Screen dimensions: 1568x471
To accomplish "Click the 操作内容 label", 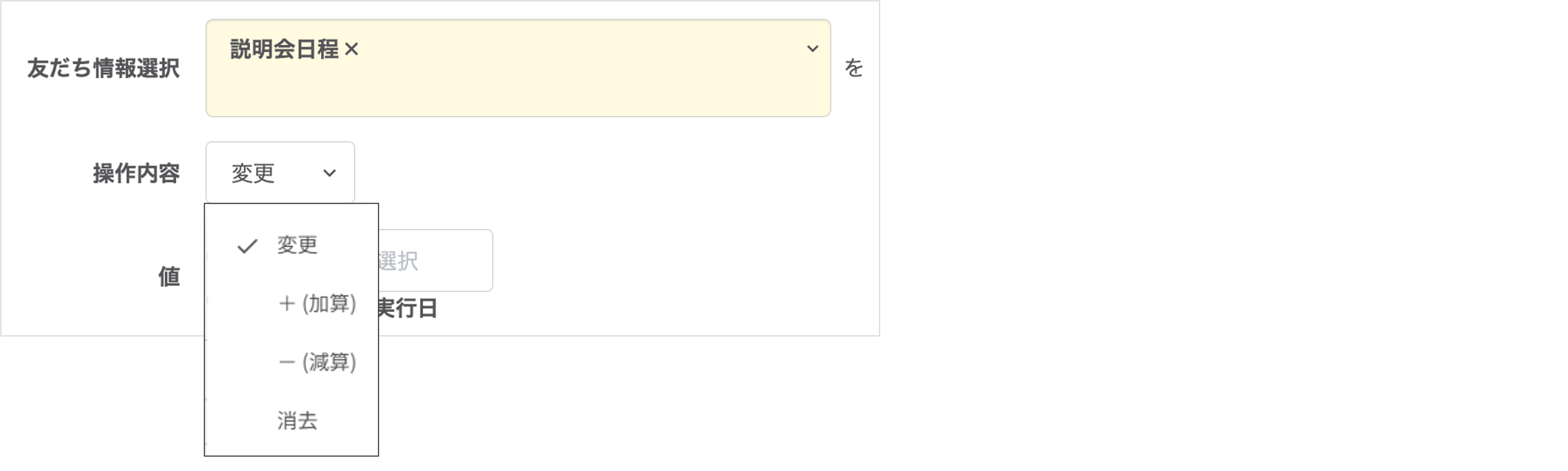I will pos(136,174).
